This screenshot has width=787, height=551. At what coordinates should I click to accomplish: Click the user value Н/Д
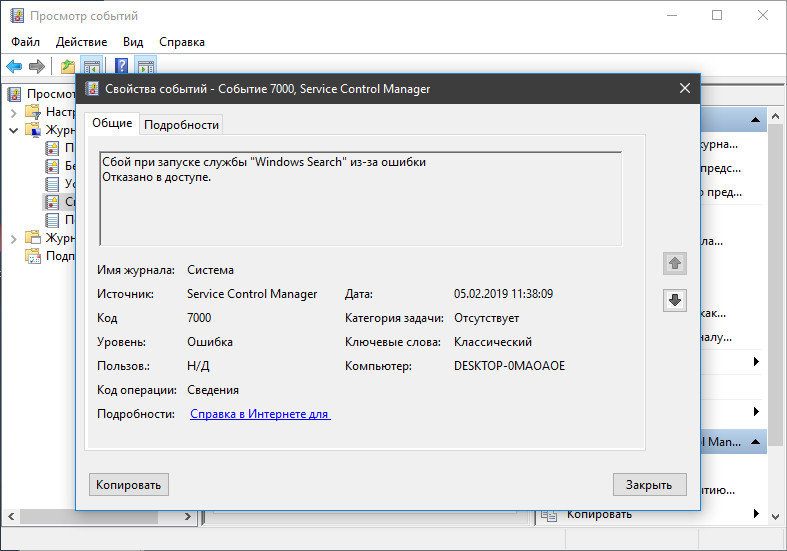tap(198, 366)
